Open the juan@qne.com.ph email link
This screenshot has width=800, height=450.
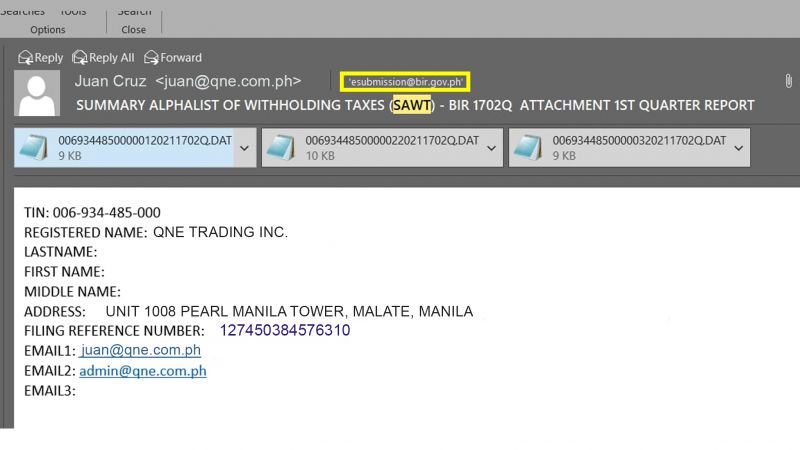point(140,350)
